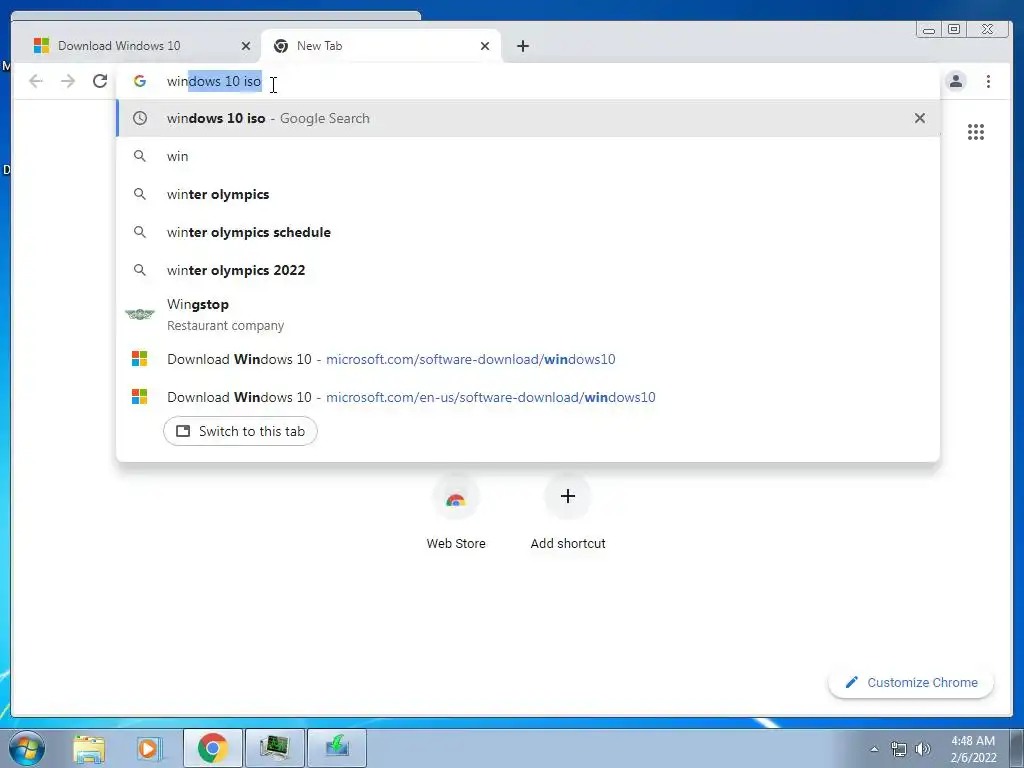Open Windows Explorer from the taskbar

tap(89, 748)
